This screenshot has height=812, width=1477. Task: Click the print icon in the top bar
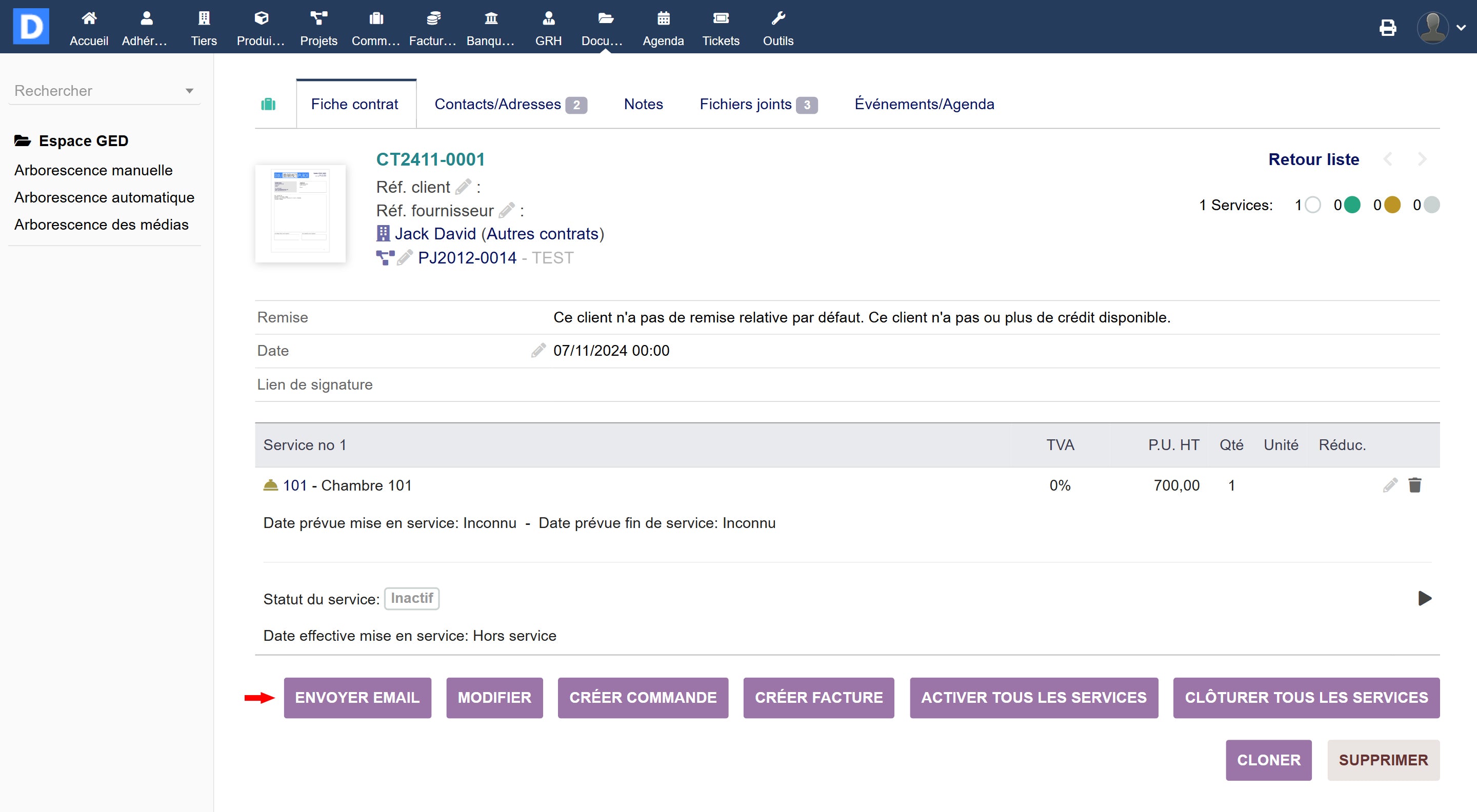1388,27
